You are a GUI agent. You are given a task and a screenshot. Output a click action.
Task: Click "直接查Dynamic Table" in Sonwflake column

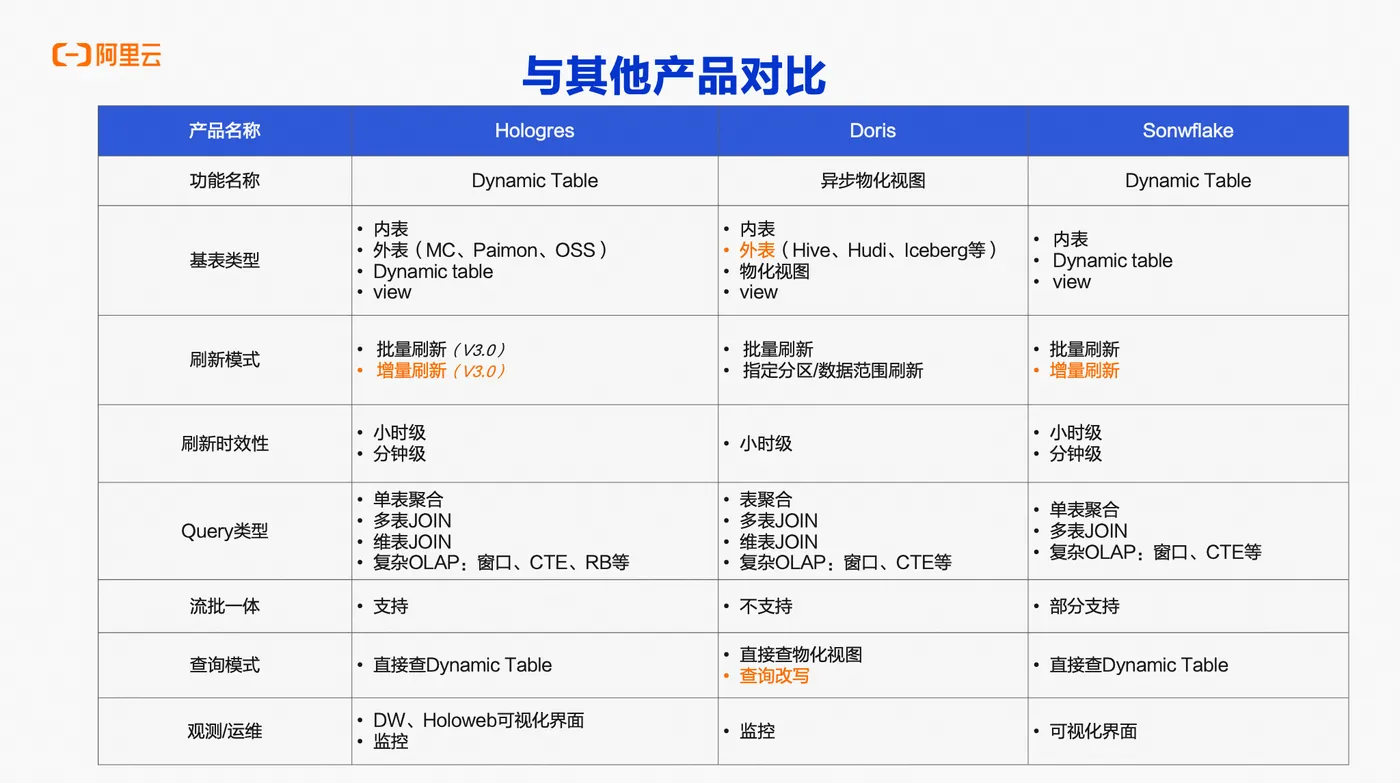pos(1138,665)
